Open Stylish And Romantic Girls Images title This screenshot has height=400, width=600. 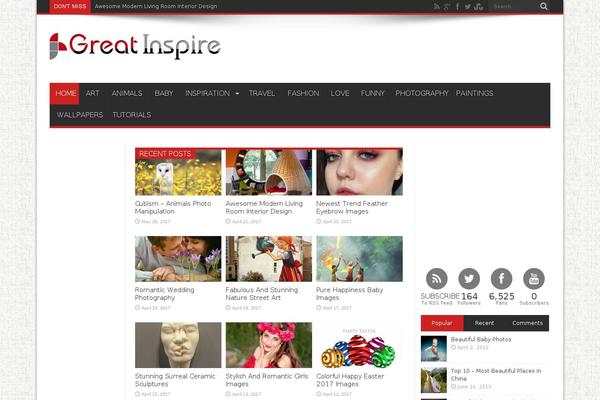[267, 380]
